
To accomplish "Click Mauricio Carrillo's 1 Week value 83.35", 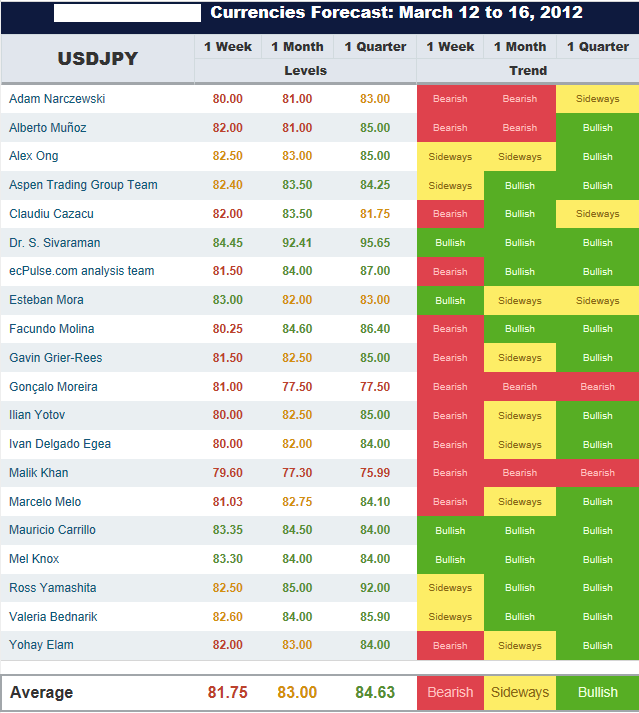I will [228, 530].
